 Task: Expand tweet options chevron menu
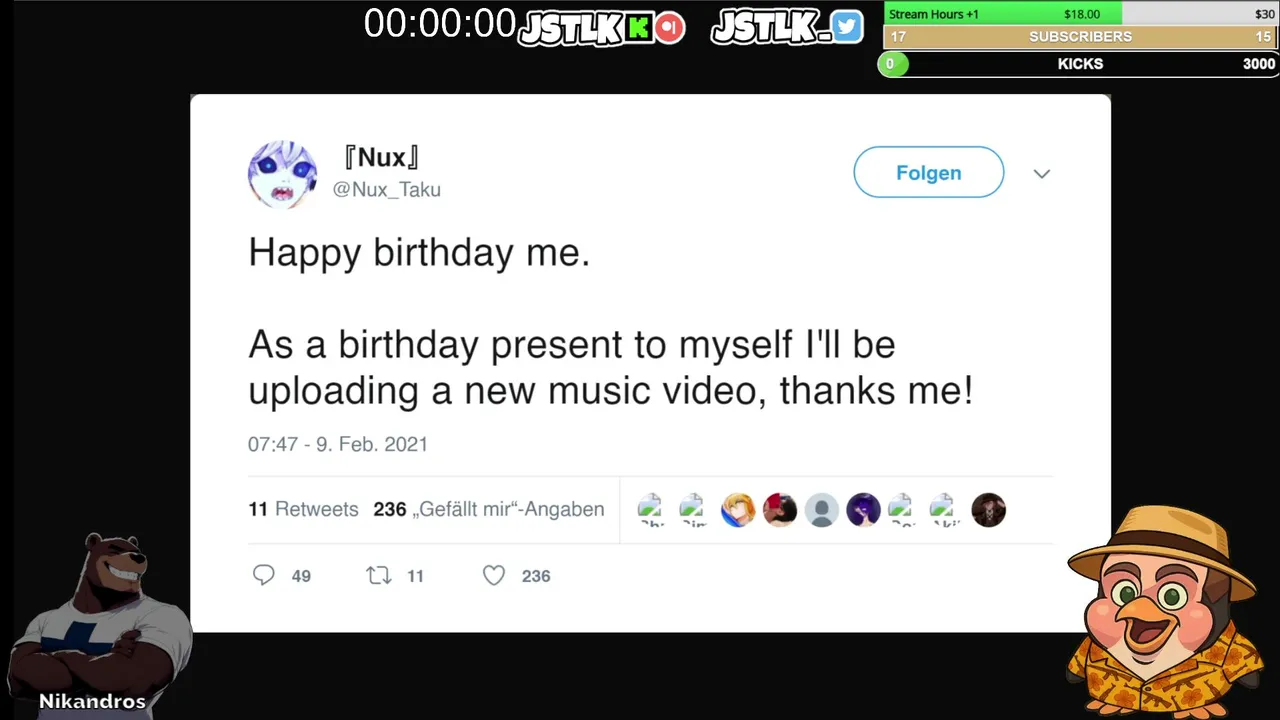pyautogui.click(x=1042, y=174)
